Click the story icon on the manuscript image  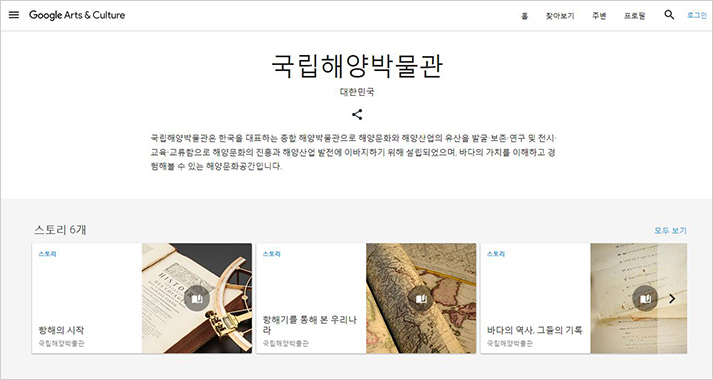pos(645,298)
